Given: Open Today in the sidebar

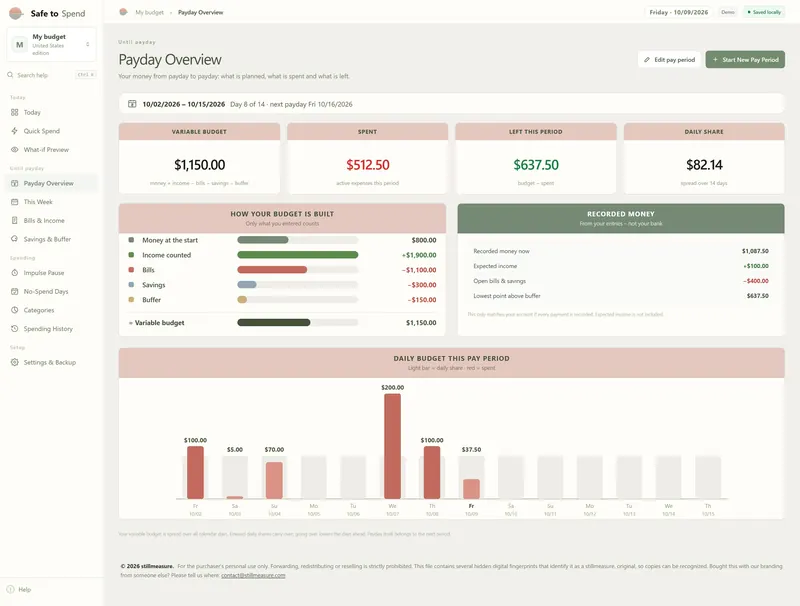Looking at the screenshot, I should click(x=51, y=112).
